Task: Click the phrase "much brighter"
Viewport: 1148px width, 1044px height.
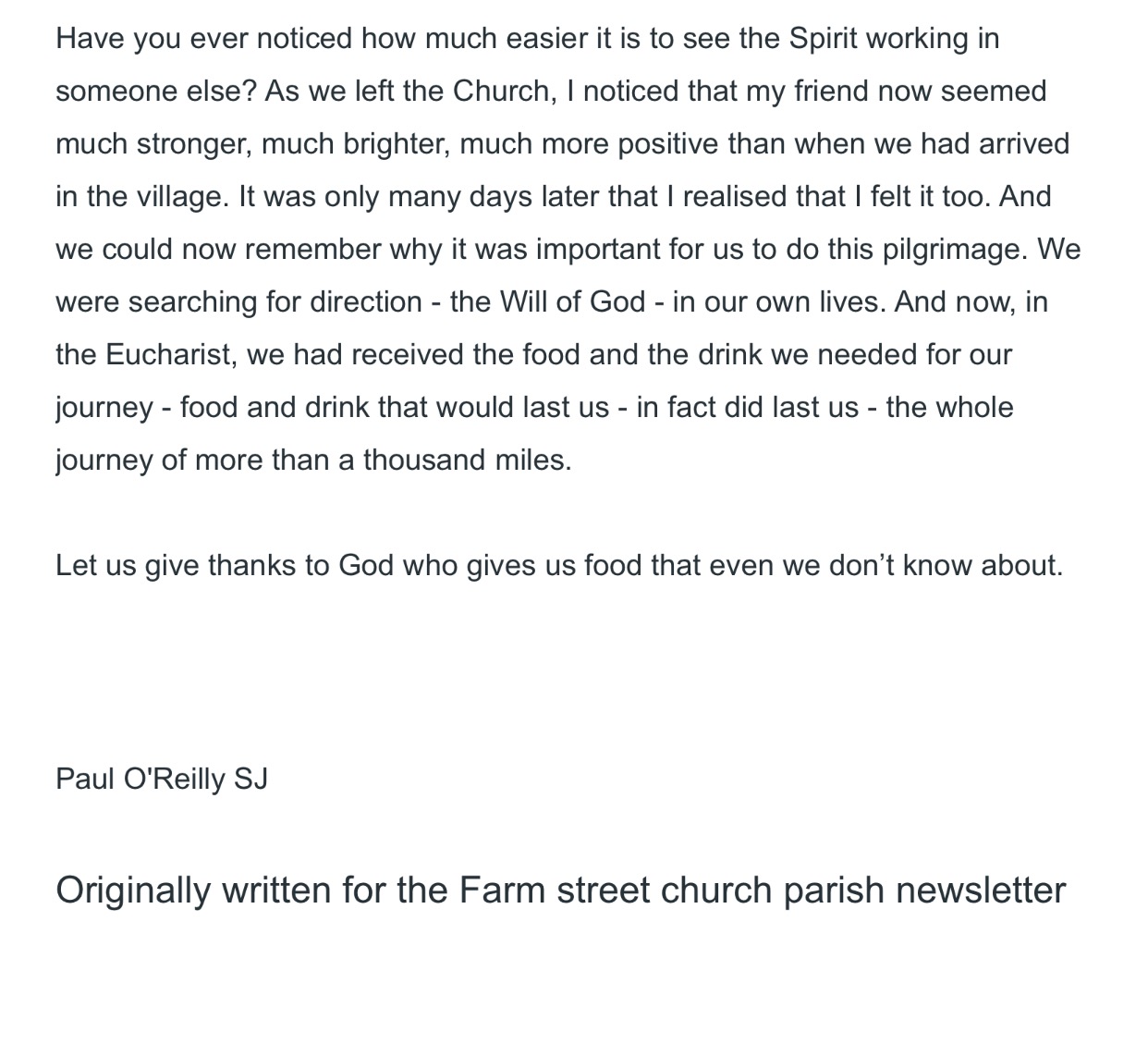Action: [396, 144]
